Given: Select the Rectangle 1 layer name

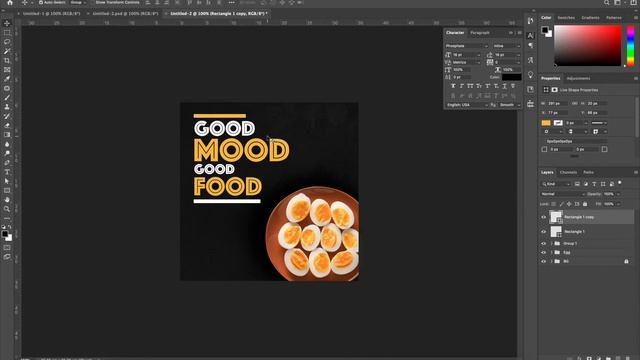Looking at the screenshot, I should click(574, 231).
